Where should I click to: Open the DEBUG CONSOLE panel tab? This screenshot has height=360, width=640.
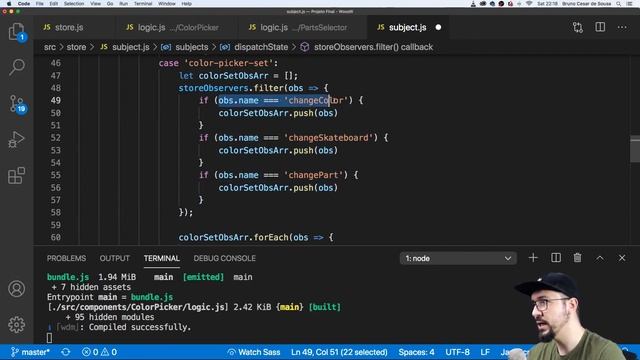[x=224, y=258]
